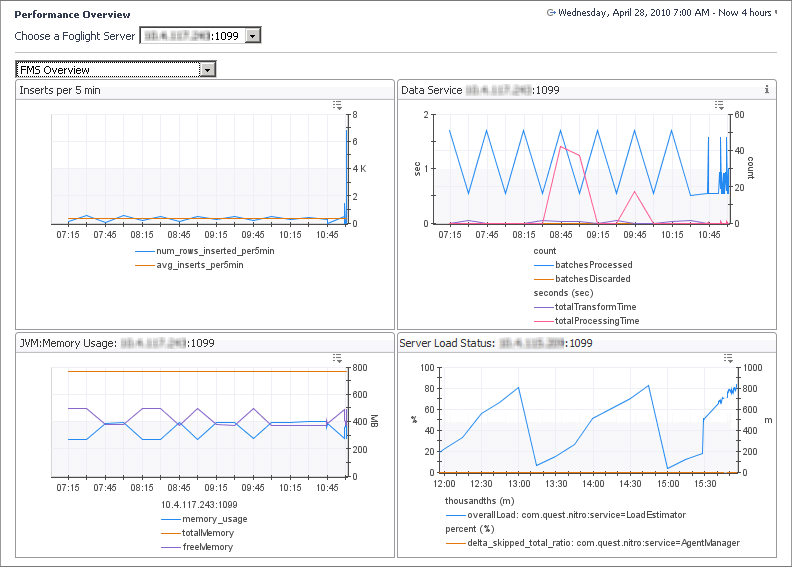Open the Foglight Server dropdown

pos(253,36)
